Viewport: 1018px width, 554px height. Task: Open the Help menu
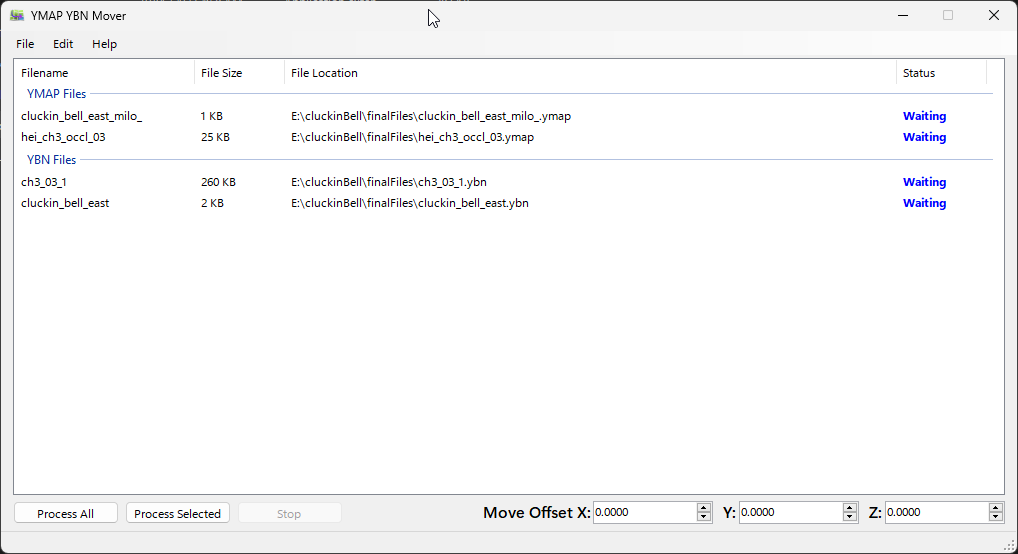tap(105, 44)
